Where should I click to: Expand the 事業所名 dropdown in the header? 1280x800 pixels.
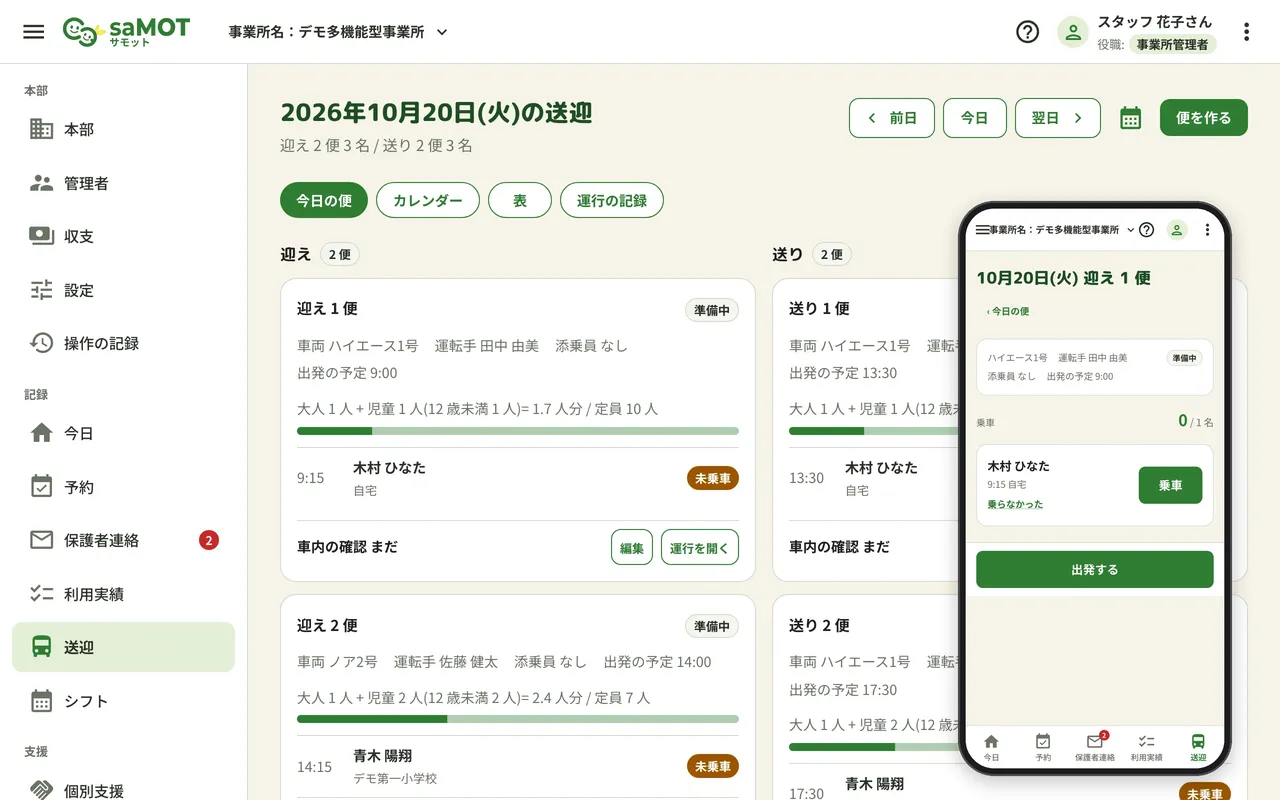coord(338,32)
